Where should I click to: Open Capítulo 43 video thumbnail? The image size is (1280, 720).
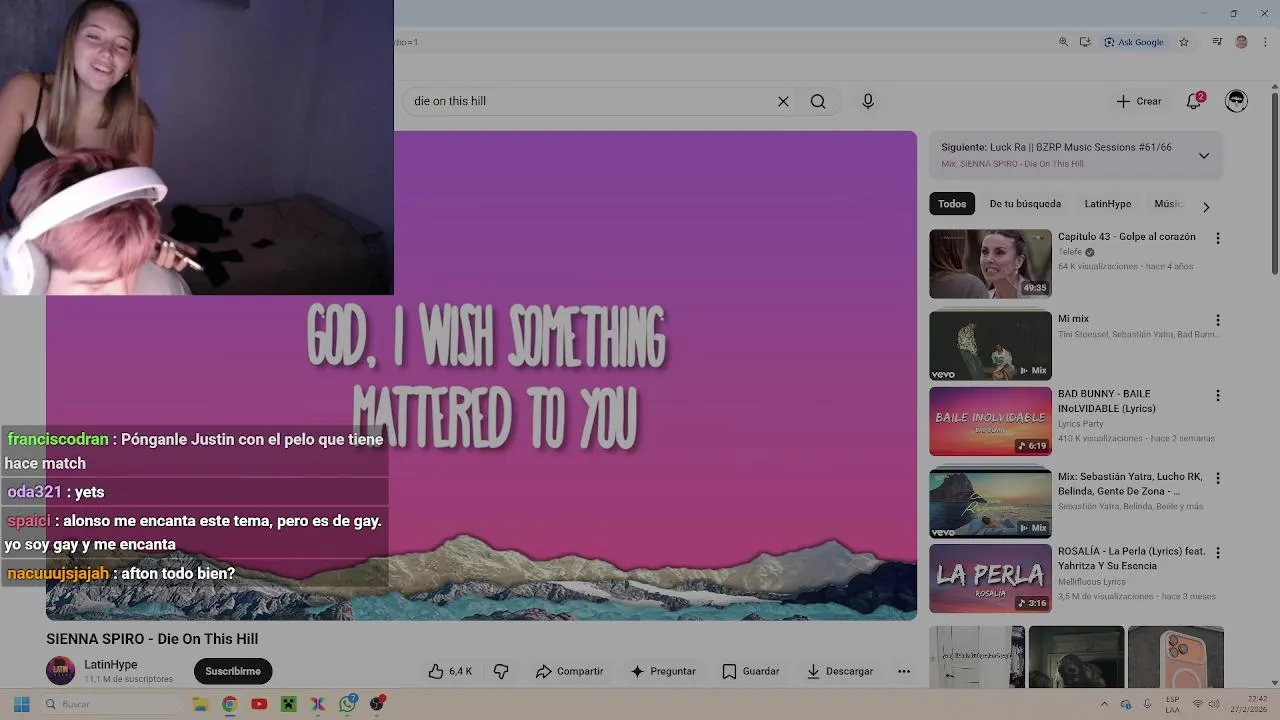coord(990,264)
